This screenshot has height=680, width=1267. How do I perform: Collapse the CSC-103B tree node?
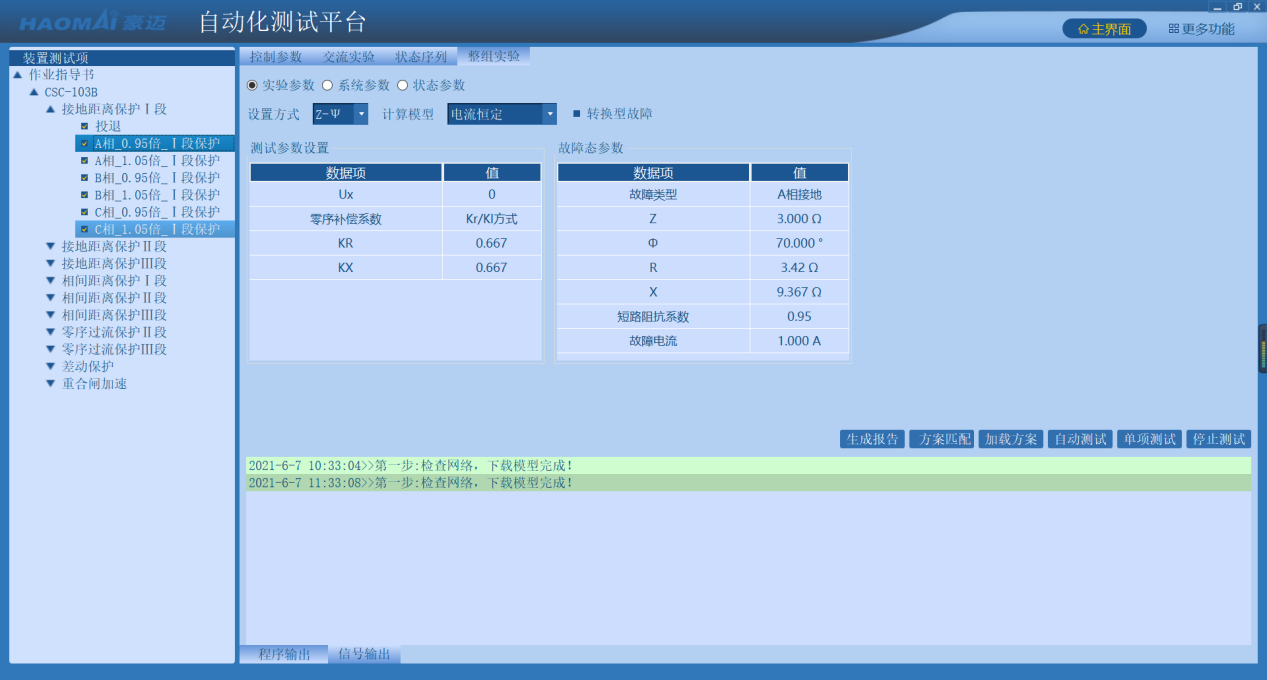point(34,92)
